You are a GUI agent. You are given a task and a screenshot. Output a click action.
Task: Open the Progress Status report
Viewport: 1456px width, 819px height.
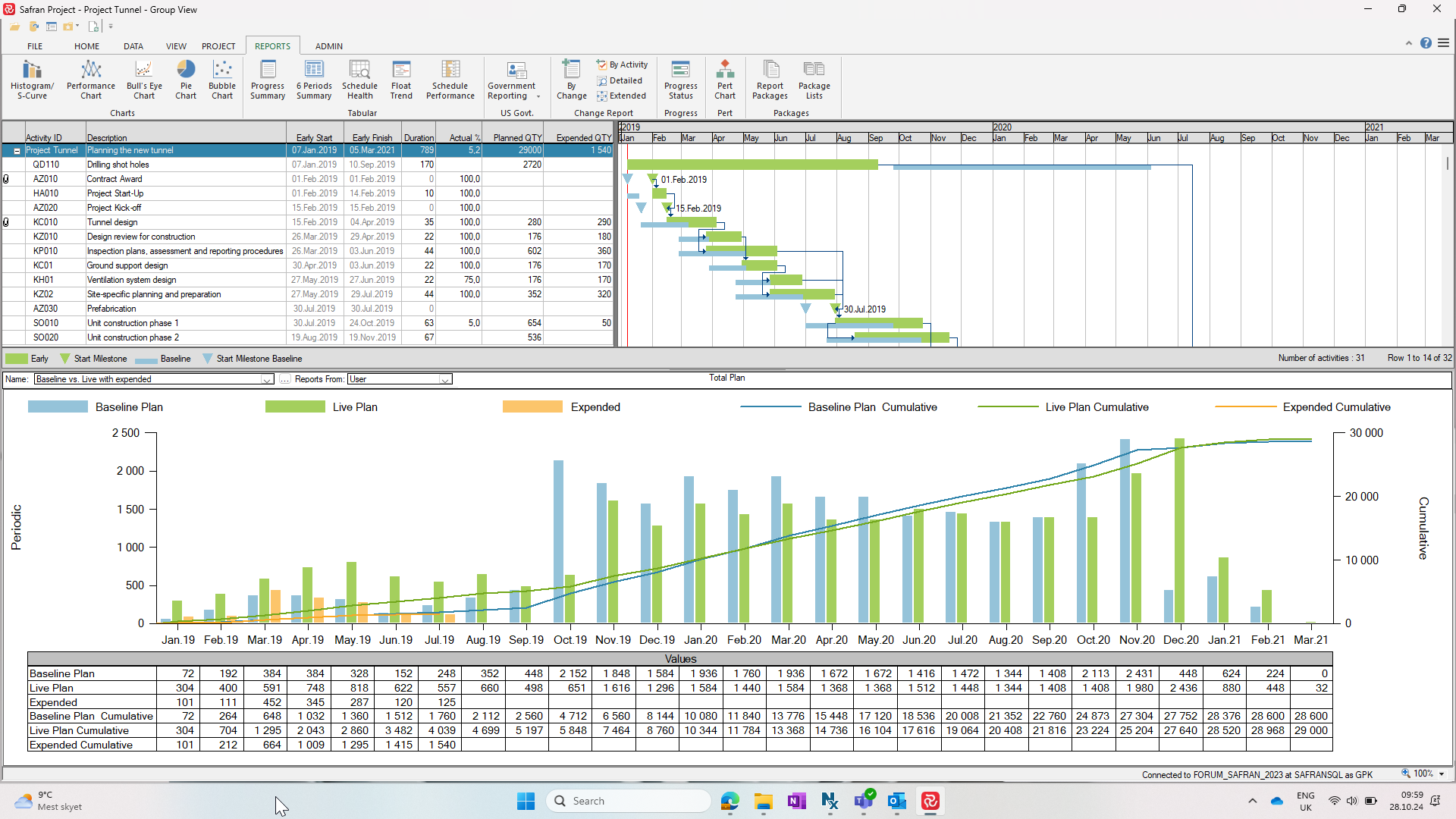[681, 80]
